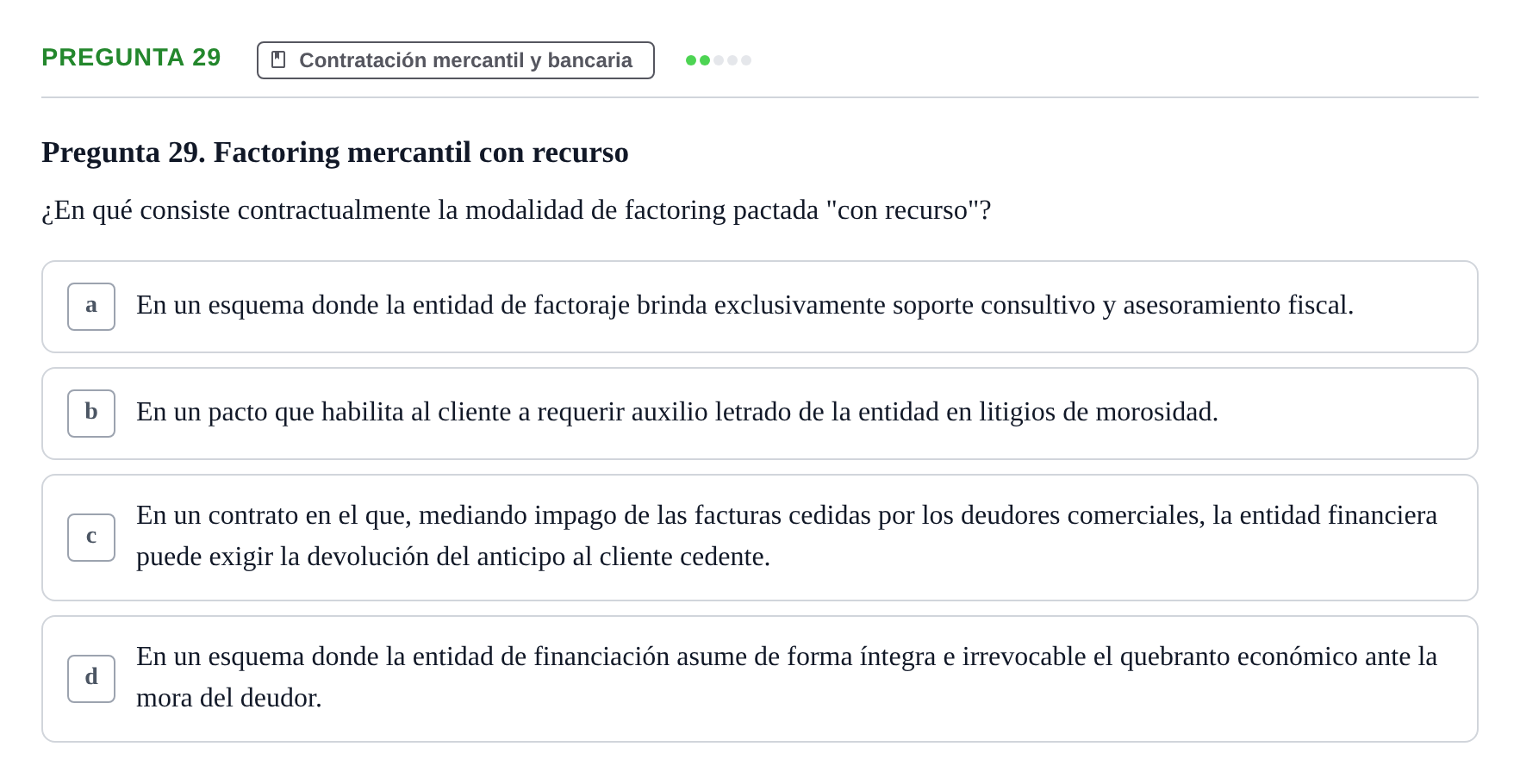
Task: Choose the answer about soporte consultivo y asesoramiento fiscal
Action: point(760,307)
